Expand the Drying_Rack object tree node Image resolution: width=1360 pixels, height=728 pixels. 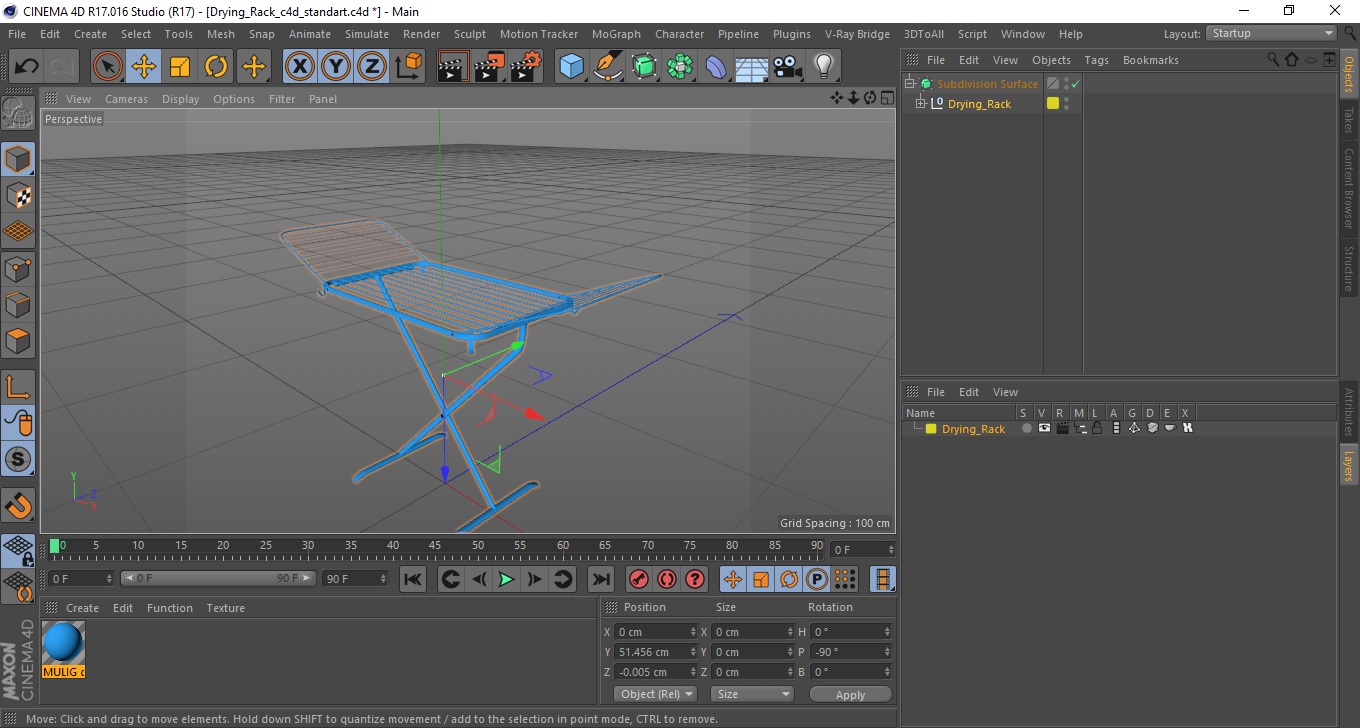tap(920, 104)
